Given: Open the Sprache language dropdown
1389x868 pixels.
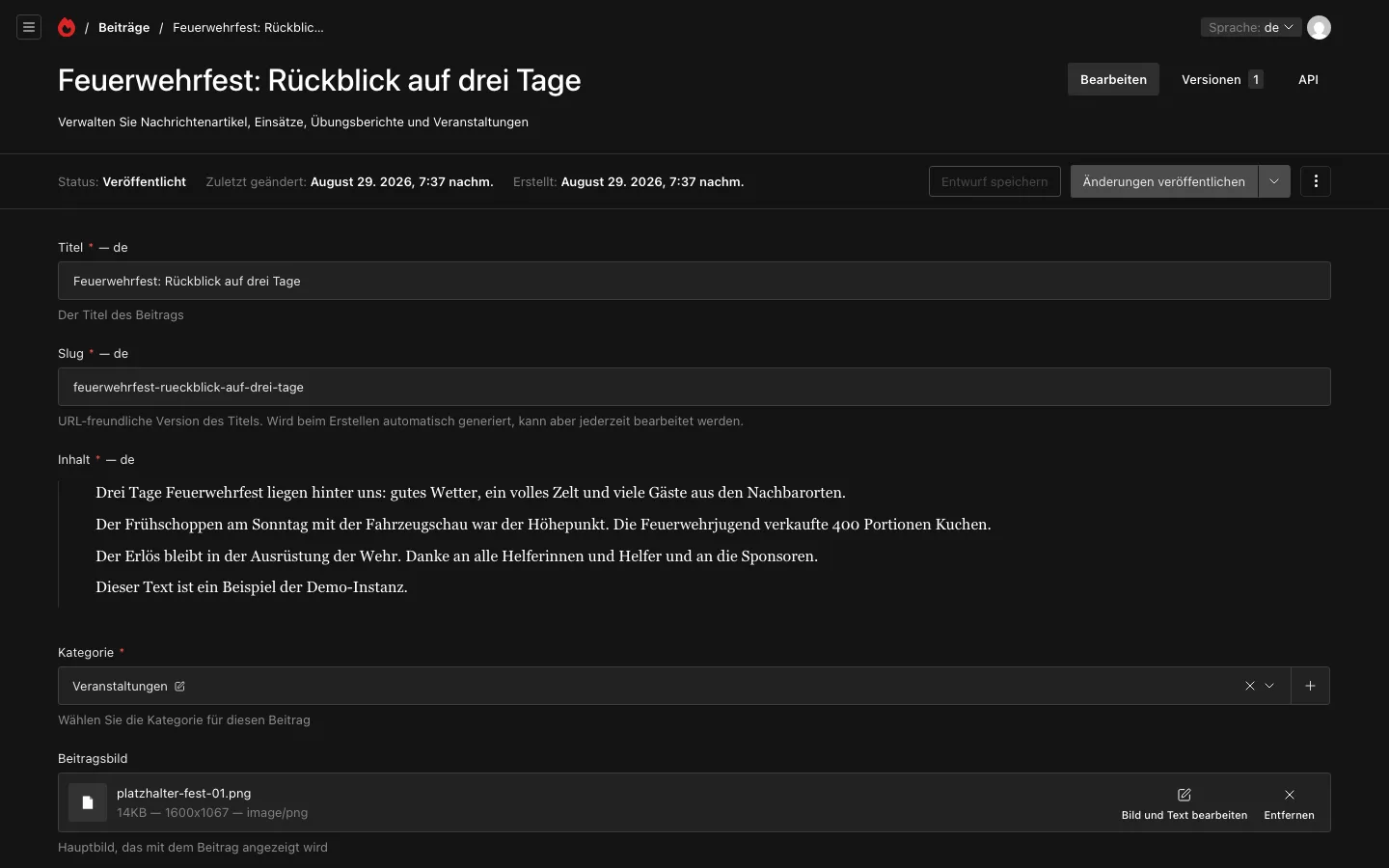Looking at the screenshot, I should click(1251, 27).
